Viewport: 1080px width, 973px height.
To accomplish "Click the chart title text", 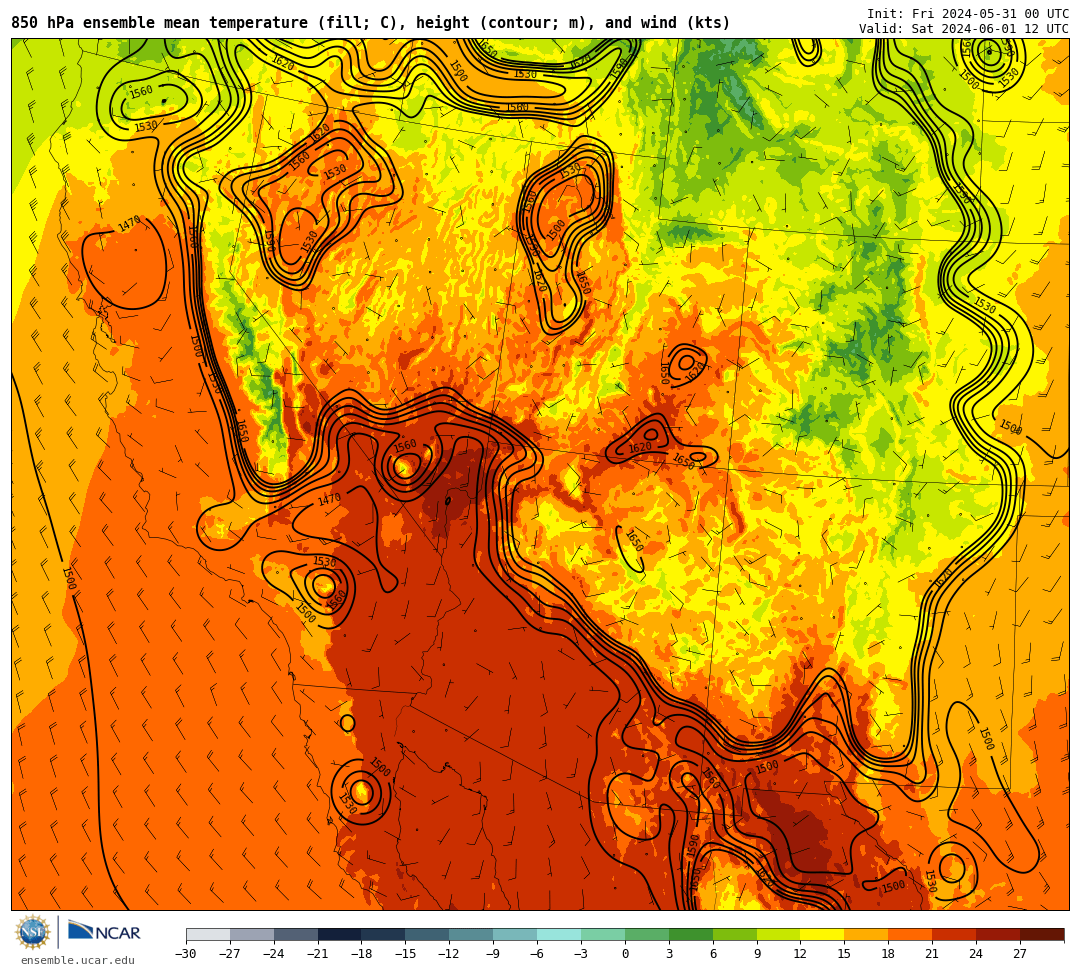I will pyautogui.click(x=371, y=23).
